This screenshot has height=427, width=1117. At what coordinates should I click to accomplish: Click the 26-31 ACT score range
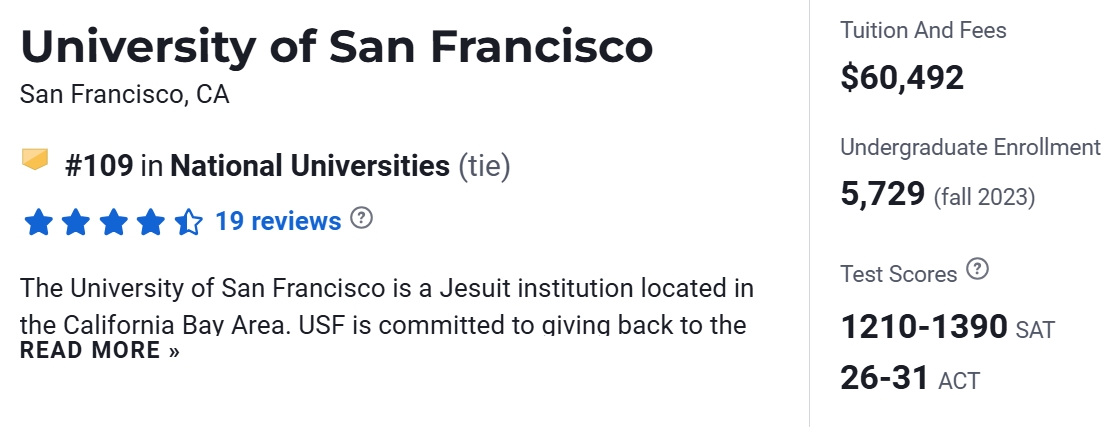[885, 378]
